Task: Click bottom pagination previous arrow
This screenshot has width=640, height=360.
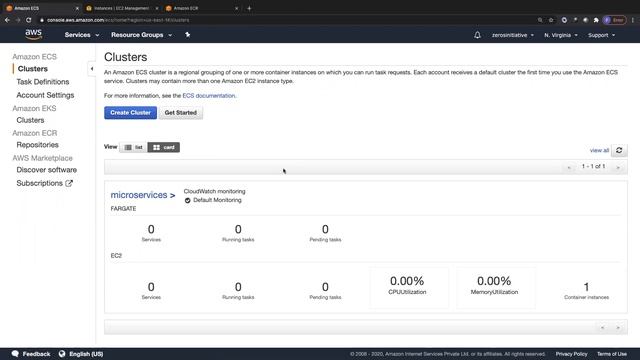Action: [602, 327]
